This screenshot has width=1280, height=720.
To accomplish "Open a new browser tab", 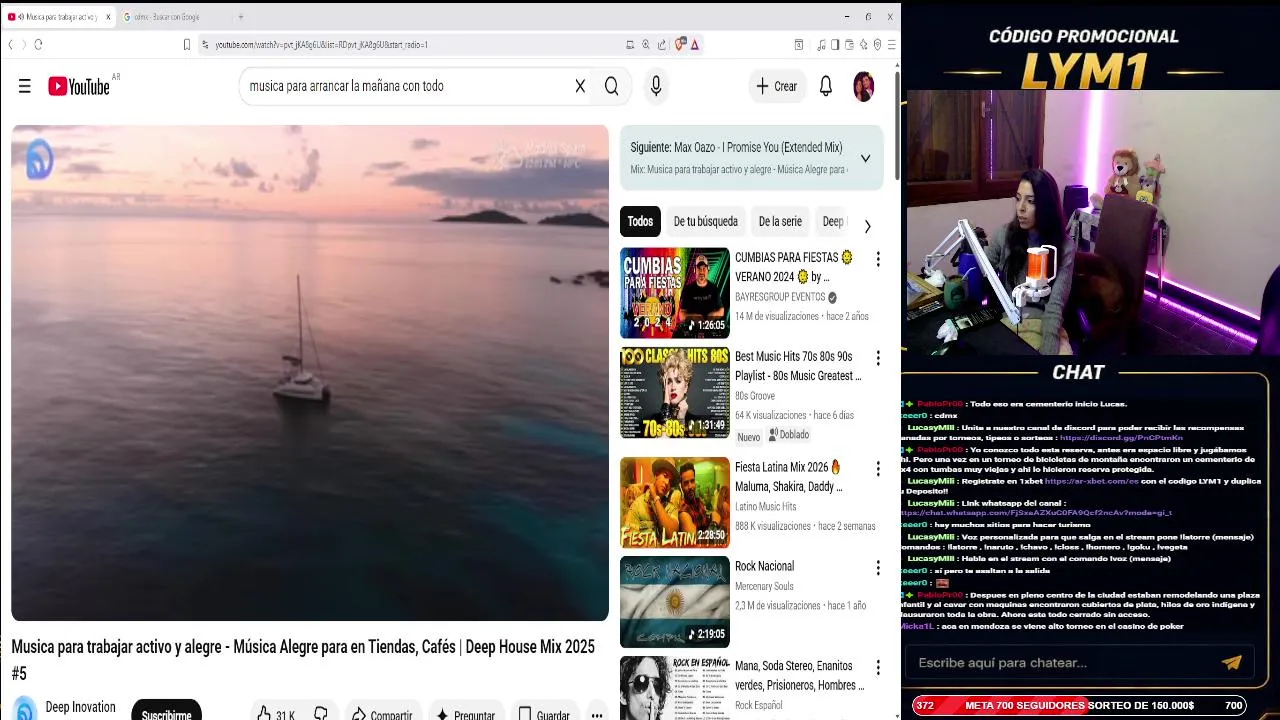I will 240,17.
